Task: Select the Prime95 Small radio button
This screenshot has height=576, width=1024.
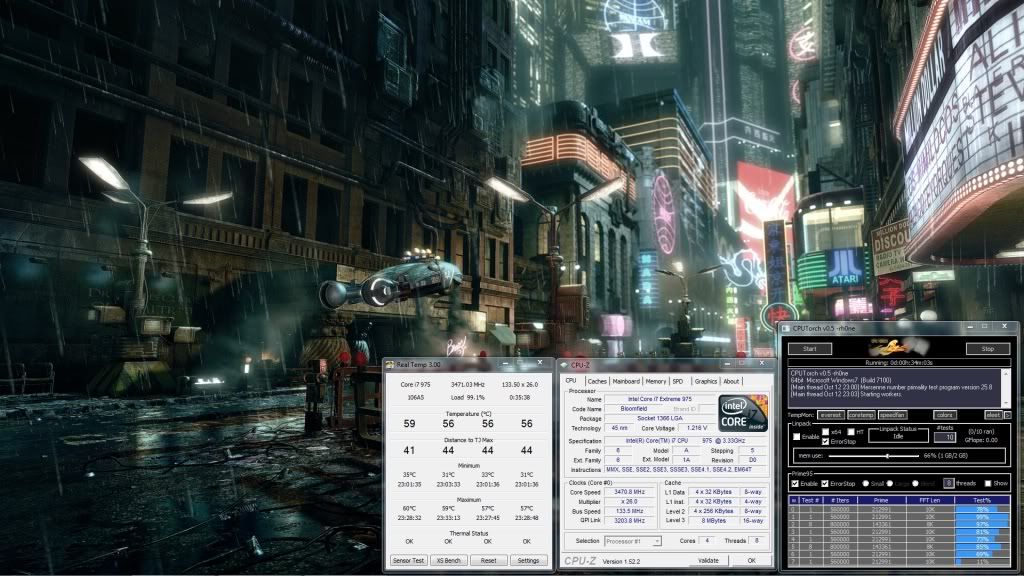Action: pos(865,483)
